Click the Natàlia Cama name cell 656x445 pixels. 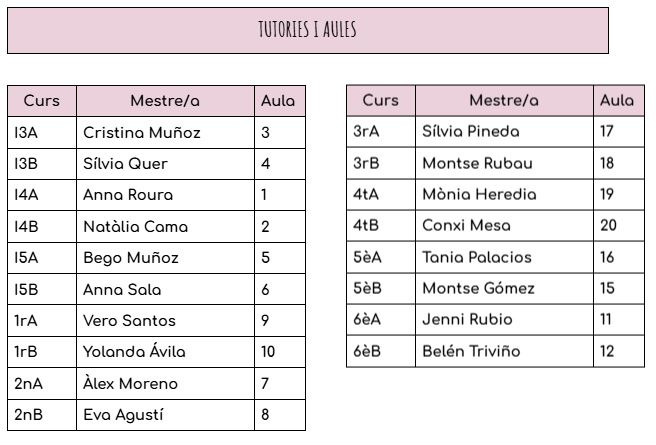[164, 227]
